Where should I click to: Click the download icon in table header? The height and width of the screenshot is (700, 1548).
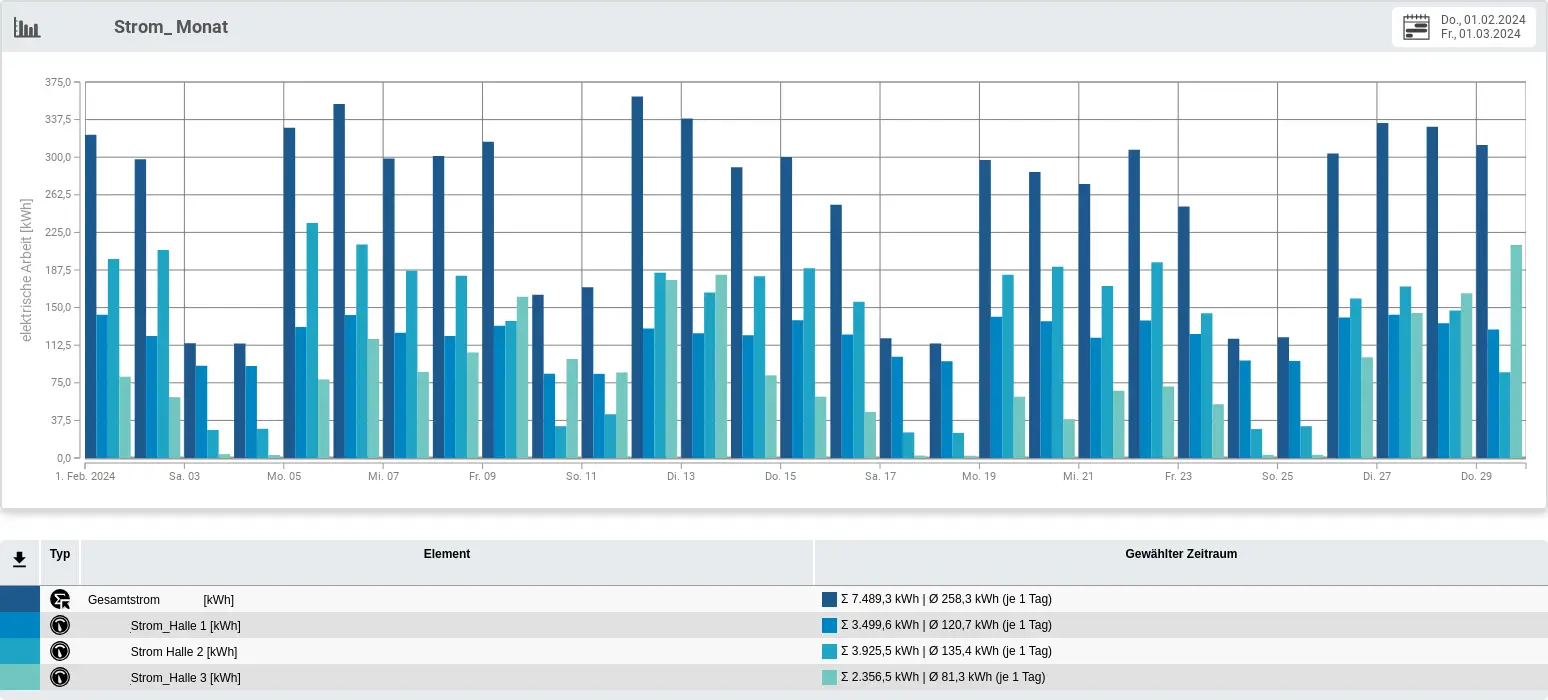19,560
